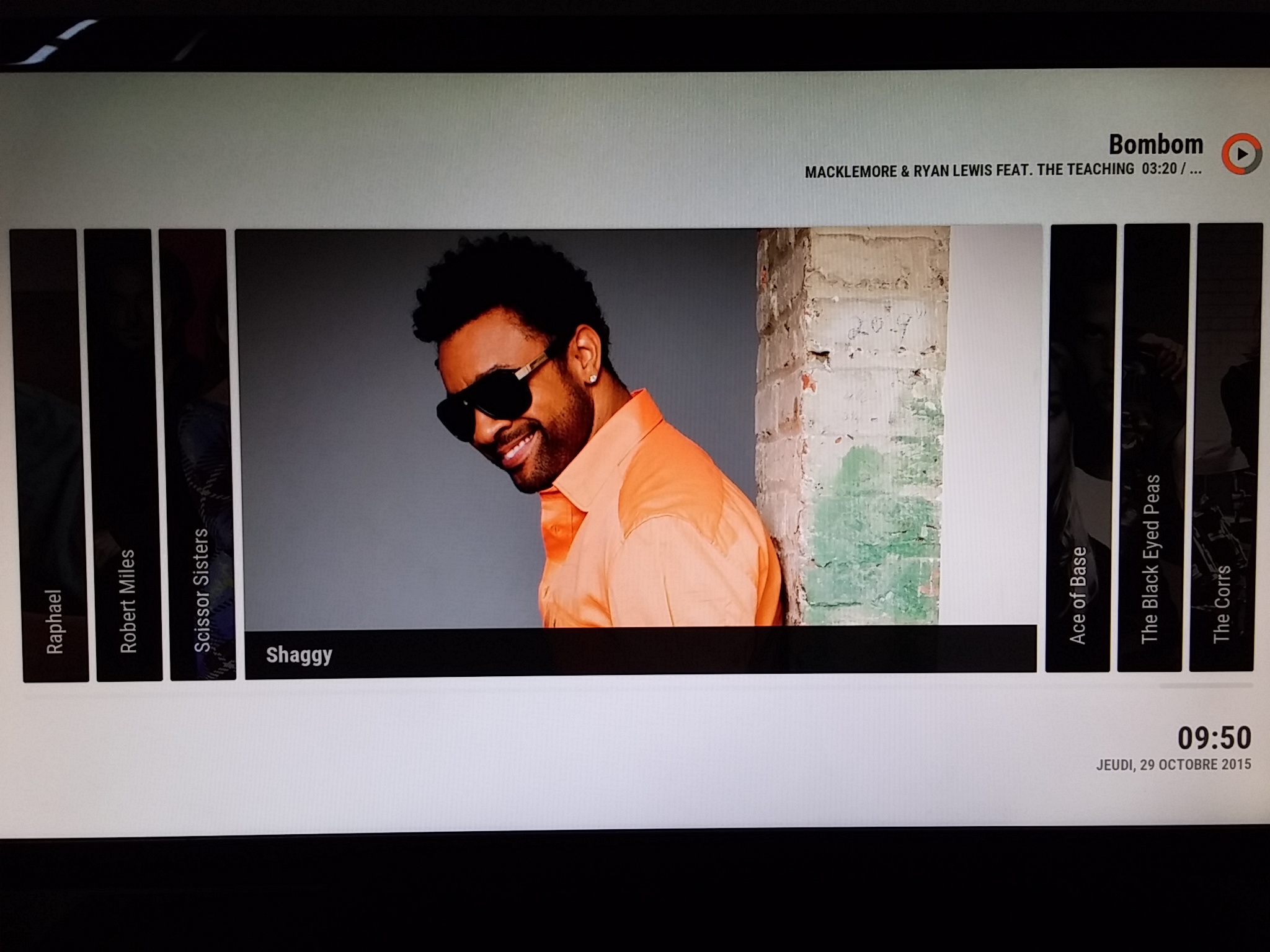This screenshot has width=1270, height=952.
Task: Click the circular now-playing play icon
Action: point(1241,154)
